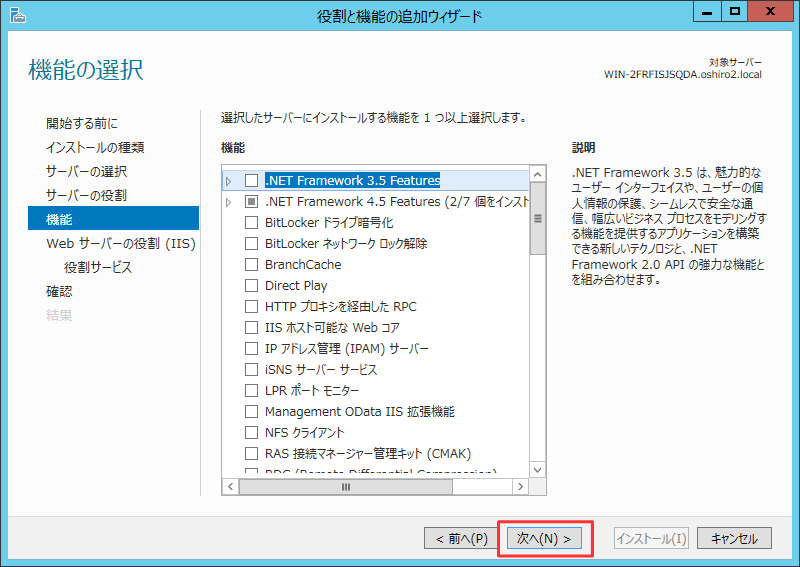This screenshot has width=800, height=567.
Task: Open 役割サービス step
Action: [98, 267]
